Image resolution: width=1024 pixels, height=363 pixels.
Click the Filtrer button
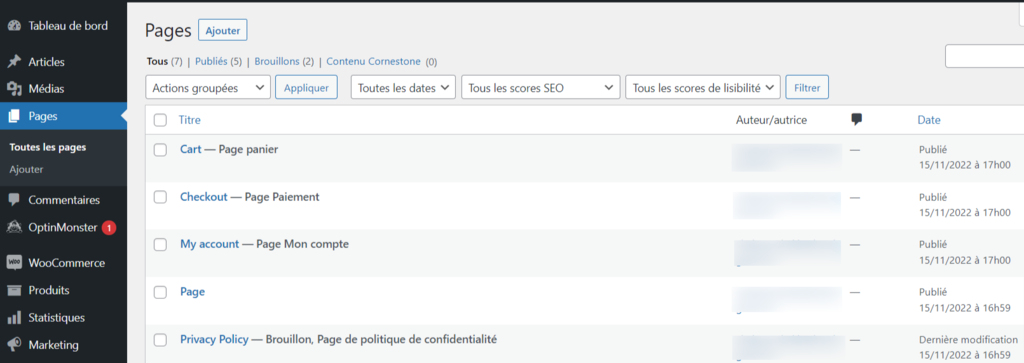tap(807, 87)
